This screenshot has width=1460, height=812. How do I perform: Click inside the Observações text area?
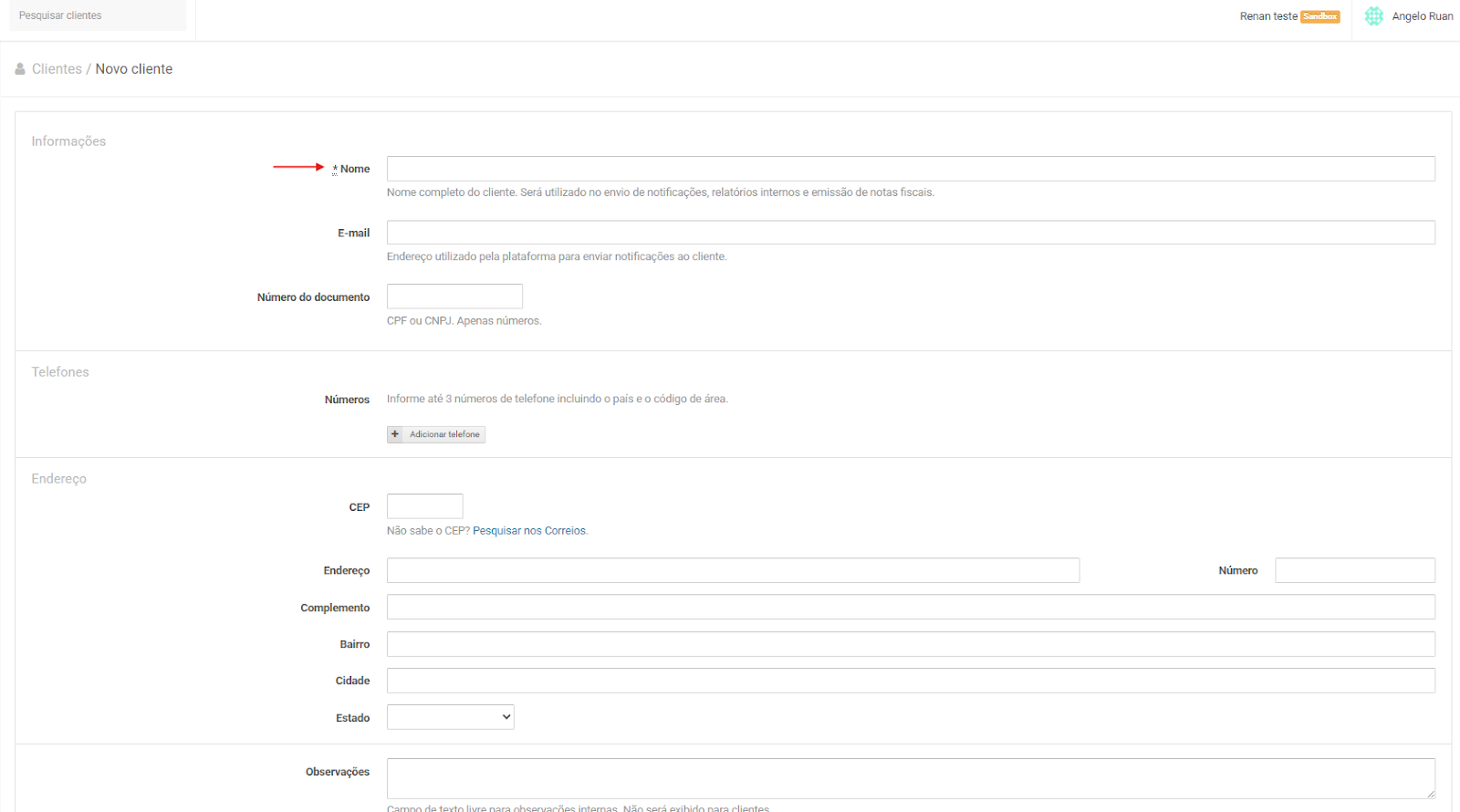tap(910, 778)
